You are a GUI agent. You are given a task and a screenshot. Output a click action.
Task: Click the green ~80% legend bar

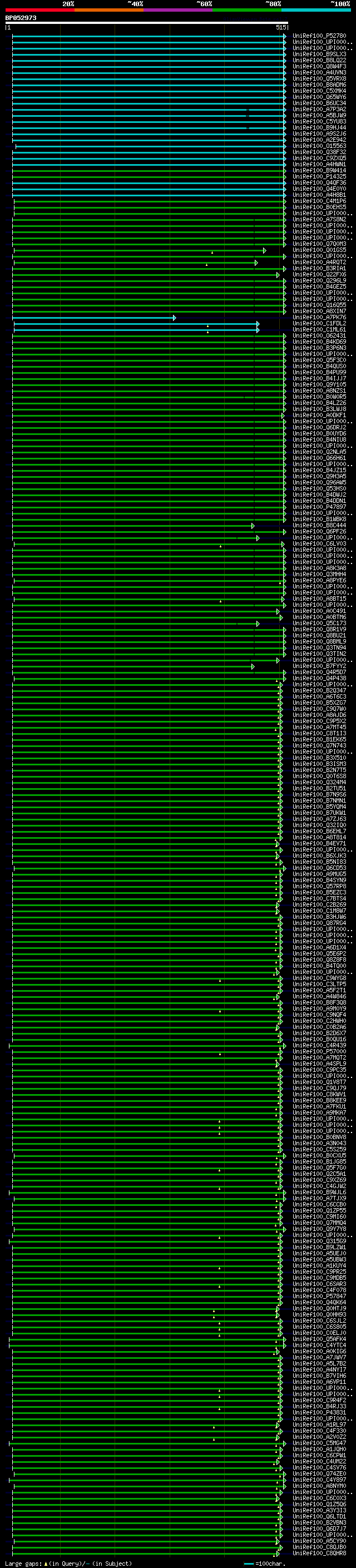pos(247,10)
